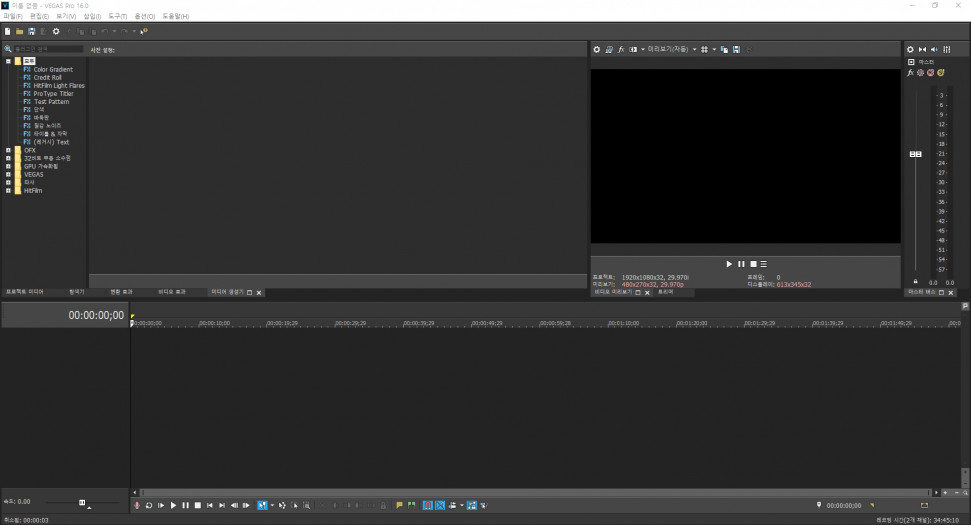This screenshot has width=971, height=525.
Task: Adjust the master volume fader
Action: 915,154
